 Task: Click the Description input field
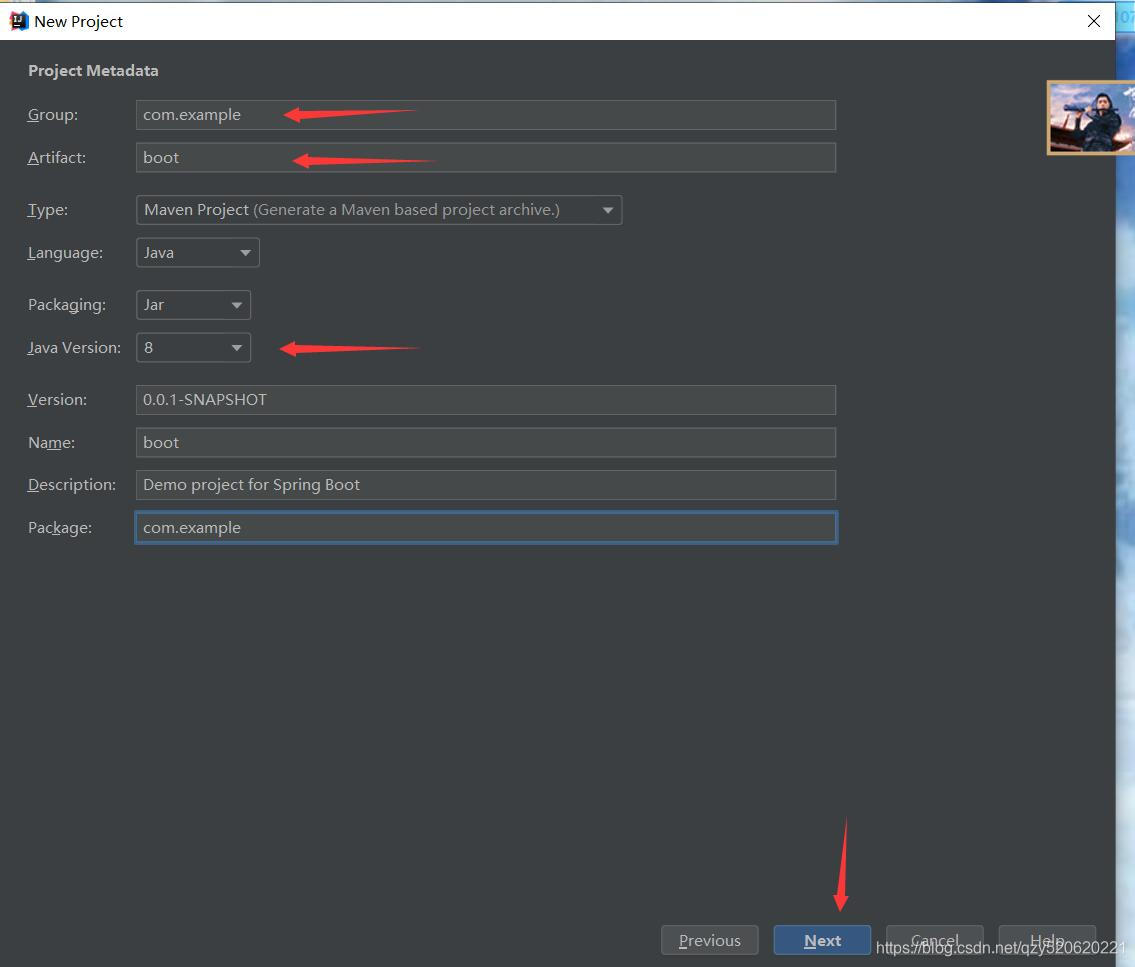(x=486, y=485)
